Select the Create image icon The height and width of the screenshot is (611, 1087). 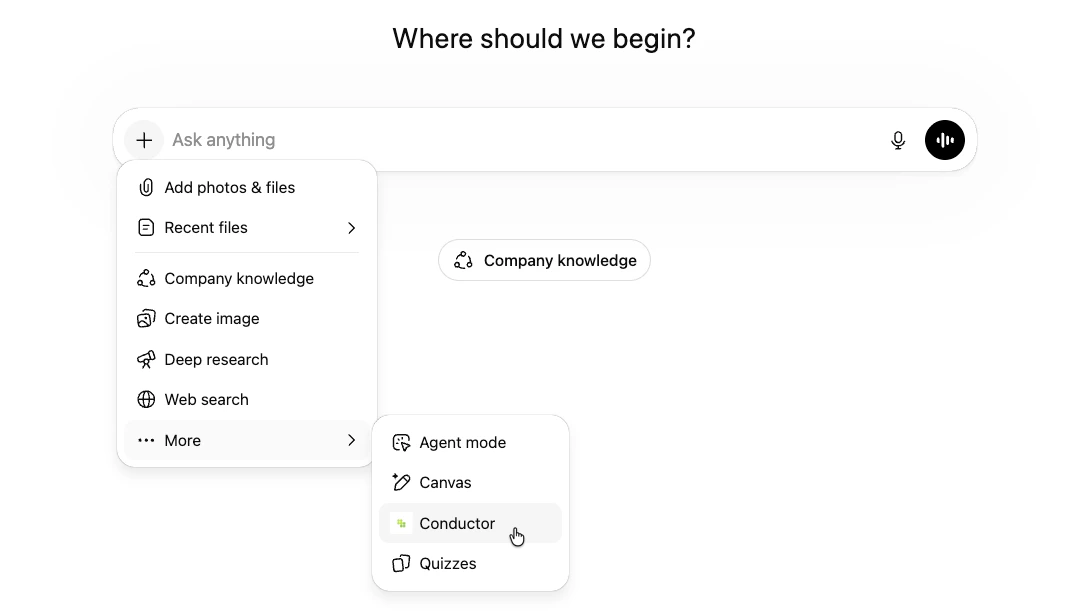145,318
